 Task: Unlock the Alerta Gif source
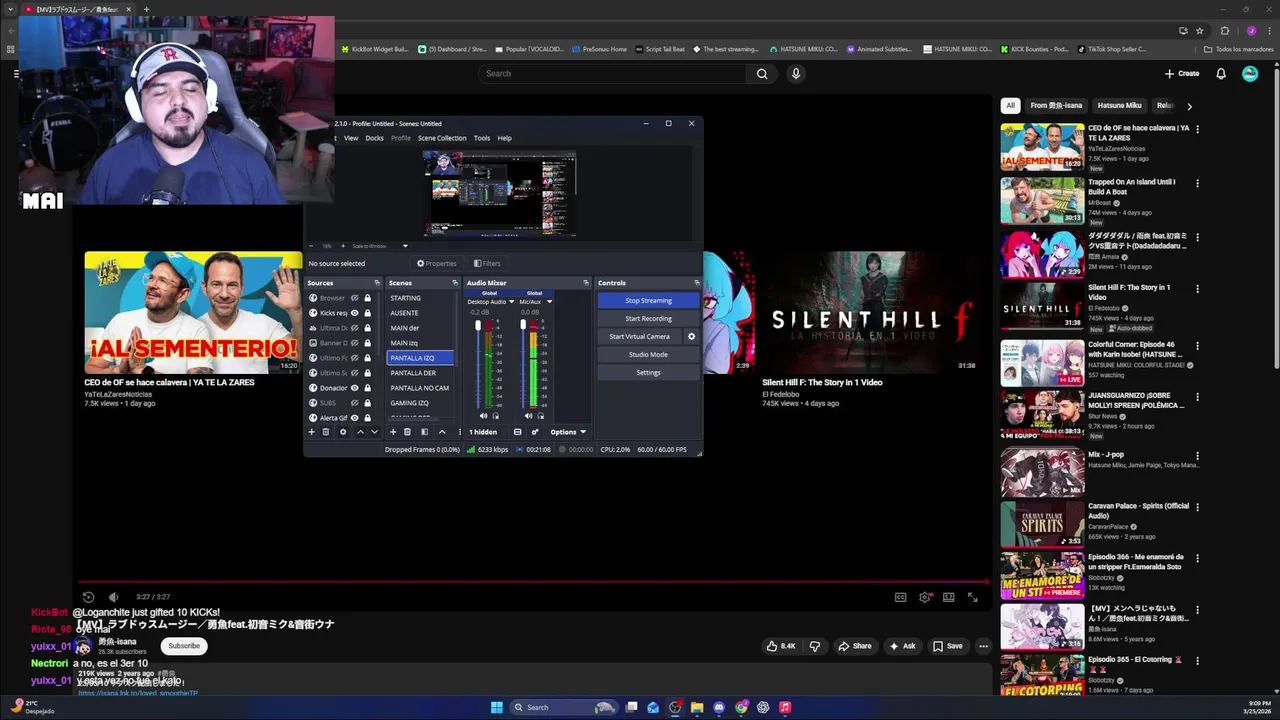click(367, 418)
